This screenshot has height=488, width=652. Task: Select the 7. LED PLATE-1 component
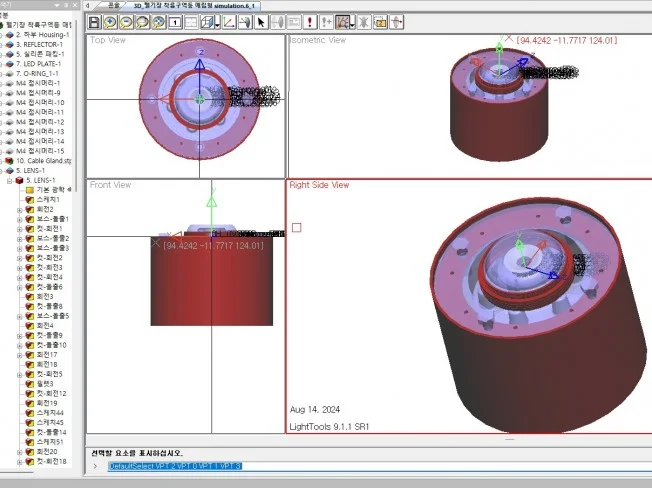click(x=40, y=63)
